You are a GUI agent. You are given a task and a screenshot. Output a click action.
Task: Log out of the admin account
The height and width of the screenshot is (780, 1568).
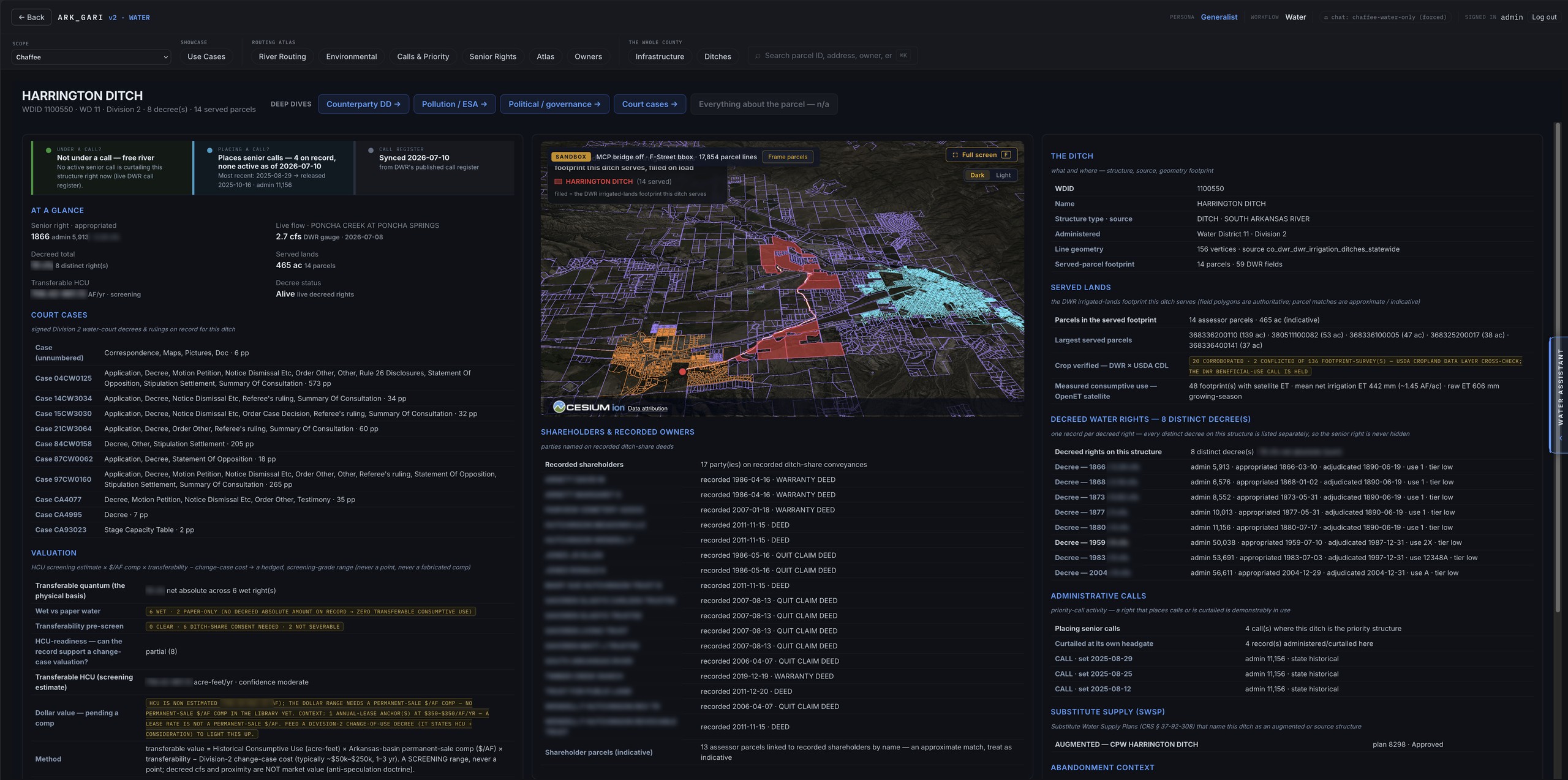(1543, 17)
